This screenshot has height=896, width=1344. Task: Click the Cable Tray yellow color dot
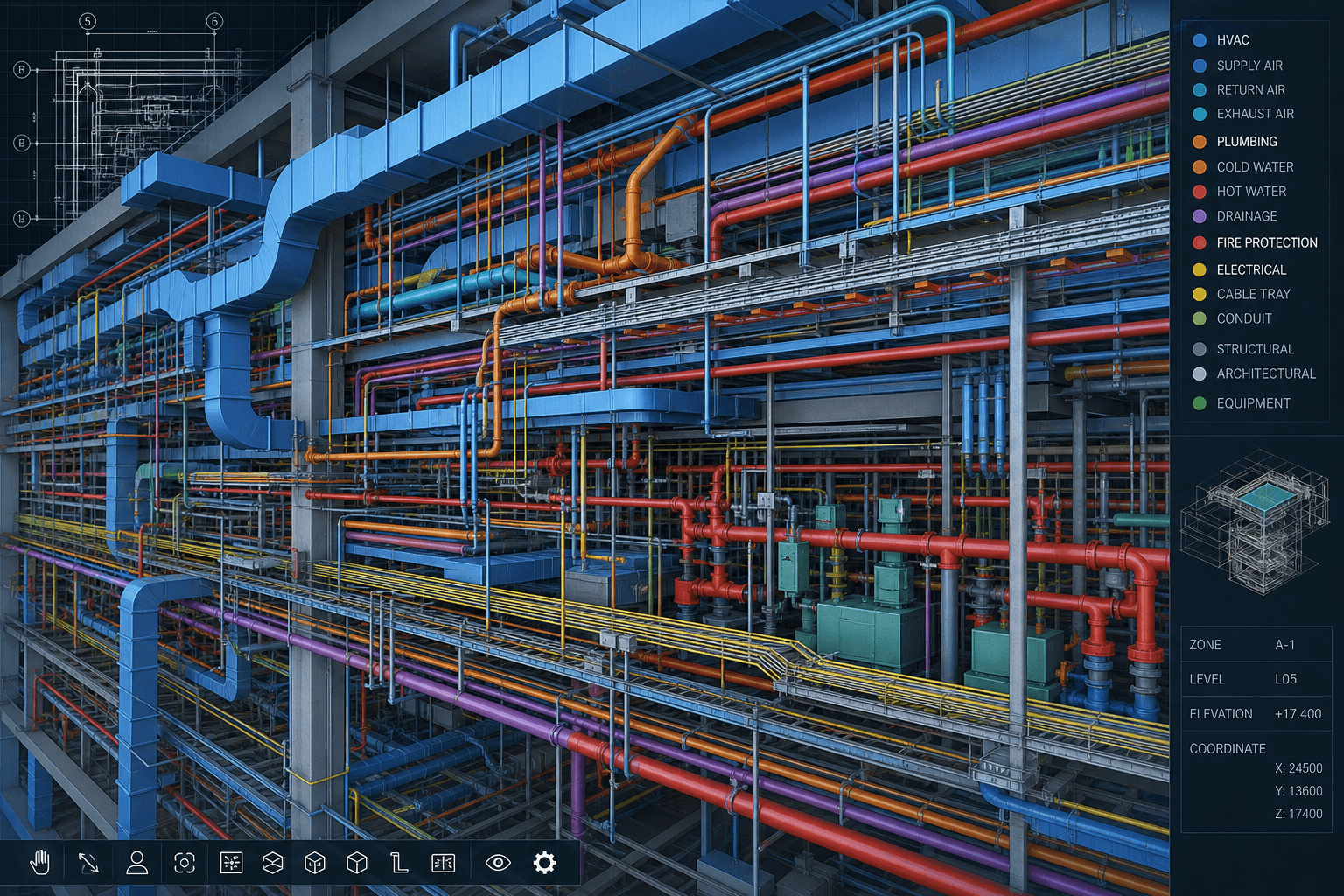[x=1200, y=295]
